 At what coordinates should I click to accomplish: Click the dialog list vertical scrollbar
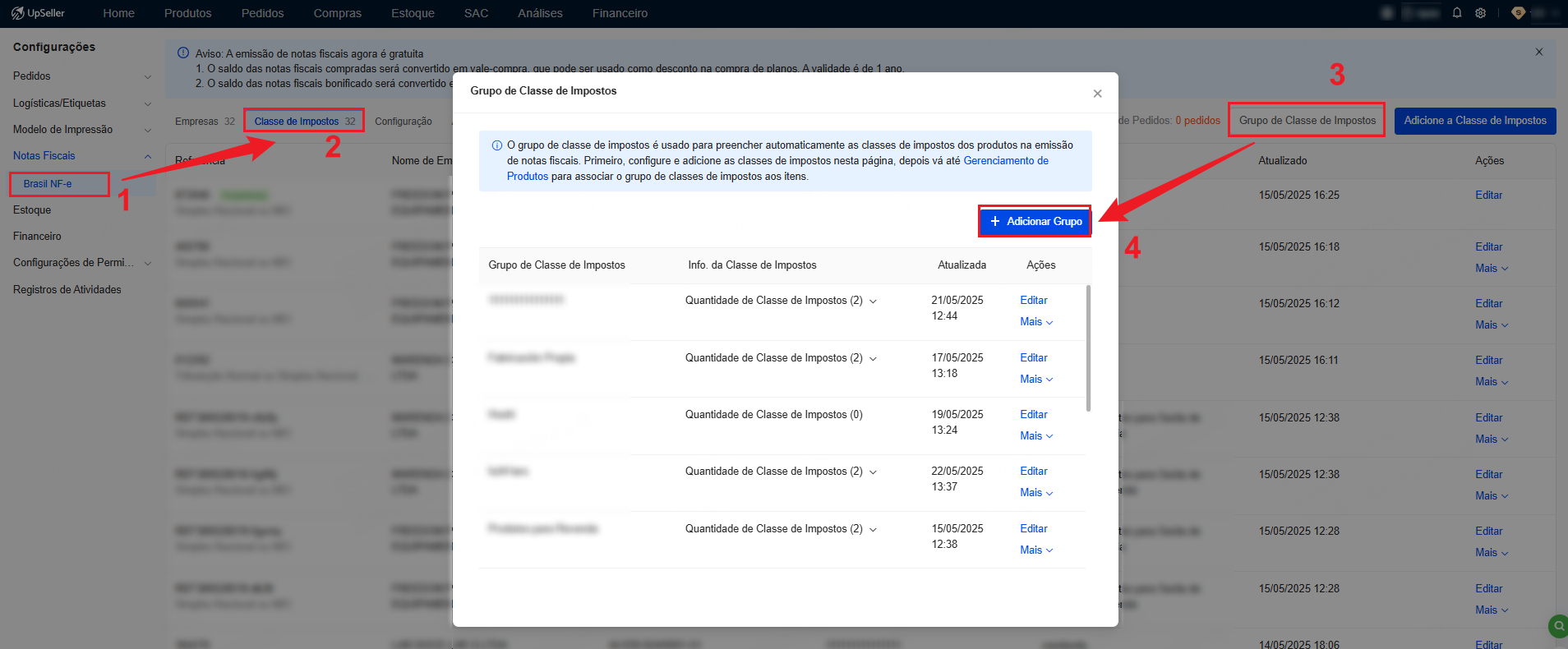(1089, 348)
